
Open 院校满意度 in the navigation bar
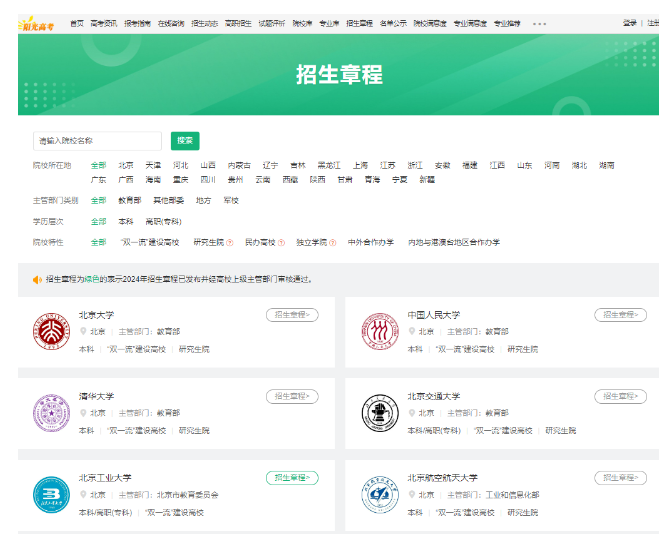tap(430, 23)
